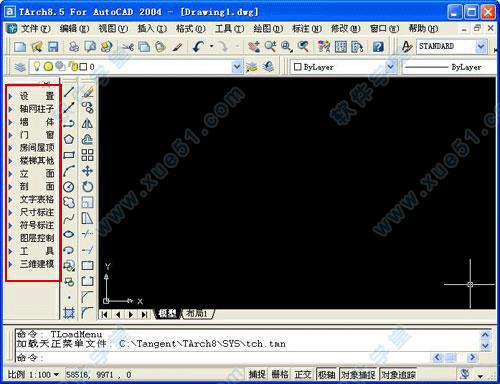Click the command line input field
500x384 pixels.
coord(233,358)
